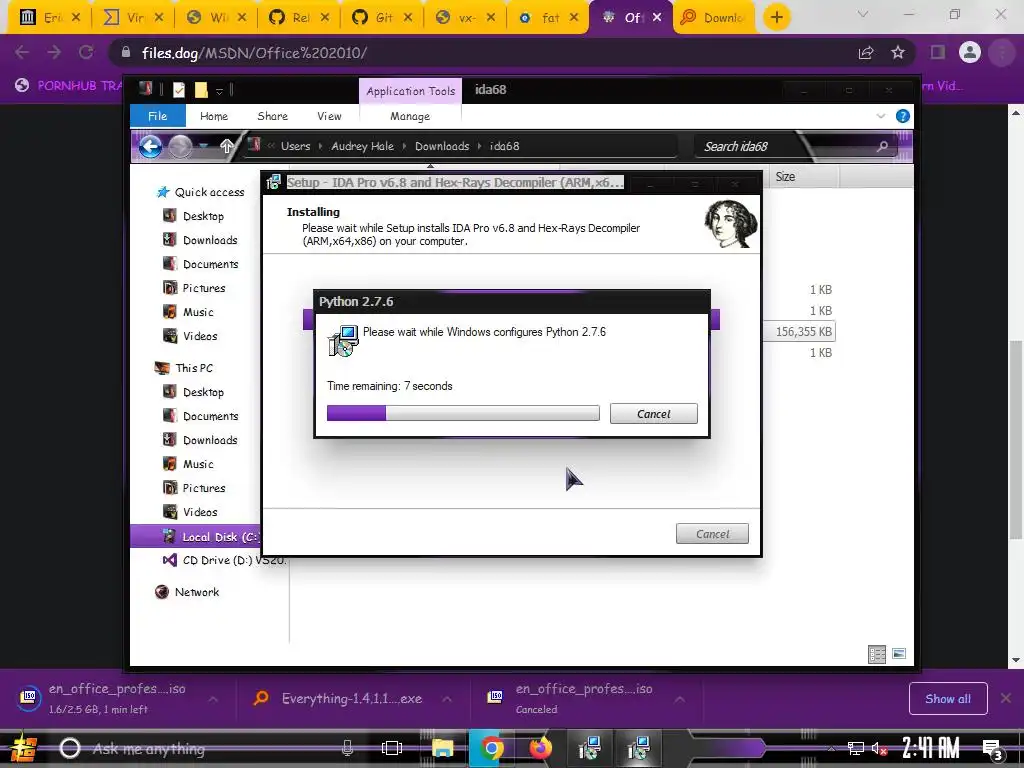
Task: Expand options for the downloading Office iso
Action: [x=214, y=699]
